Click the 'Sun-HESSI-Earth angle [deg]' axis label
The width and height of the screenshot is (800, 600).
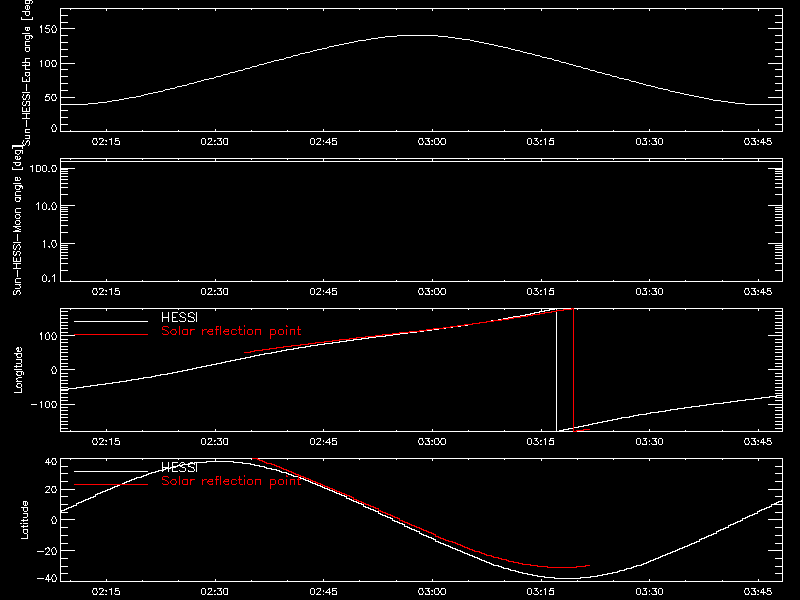(x=27, y=71)
